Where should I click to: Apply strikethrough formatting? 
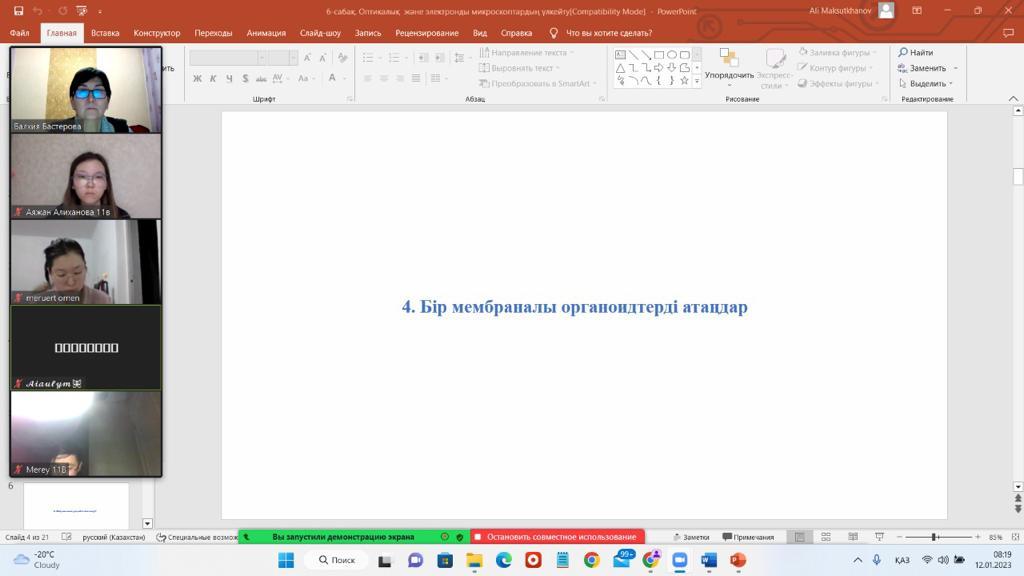246,76
